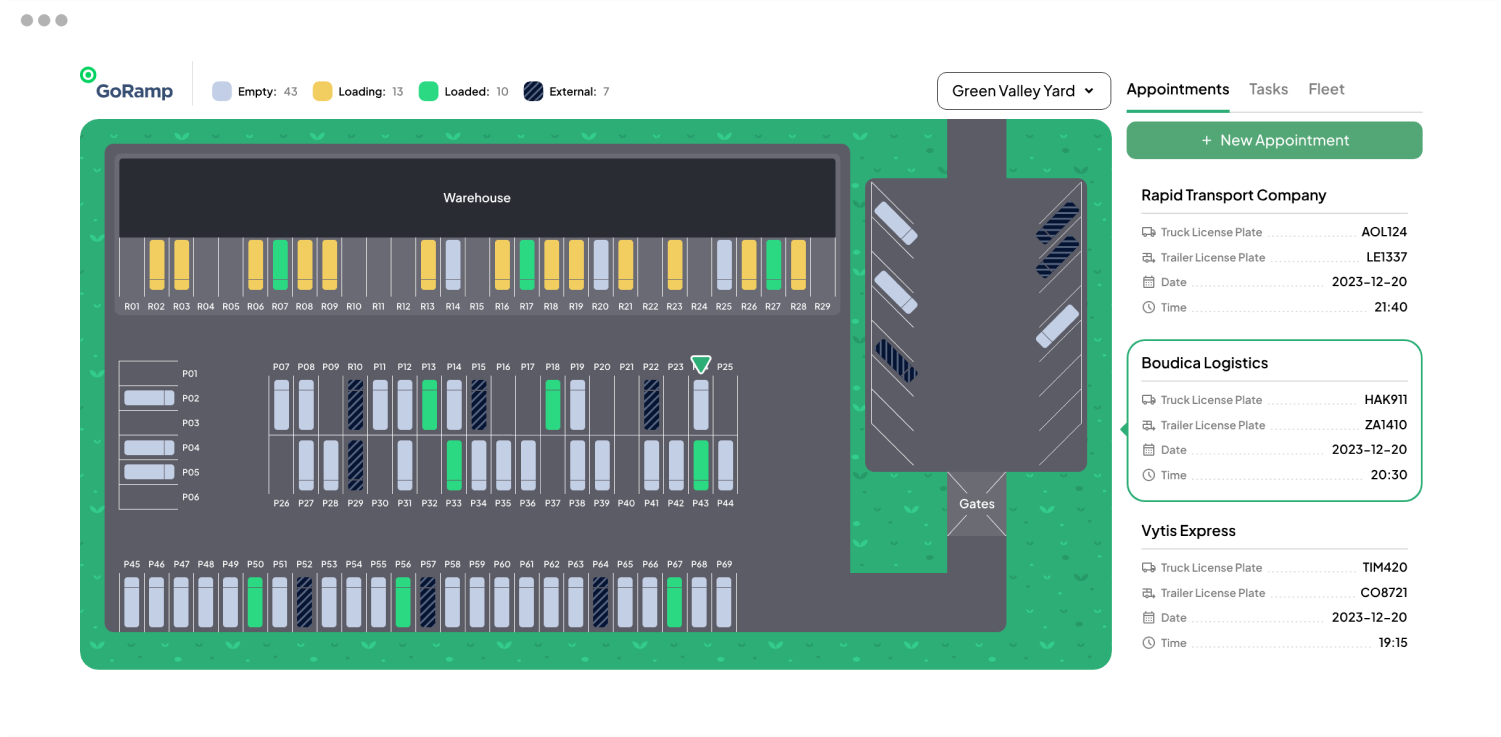Open the Green Valley Yard dropdown
The width and height of the screenshot is (1501, 737).
click(x=1023, y=91)
